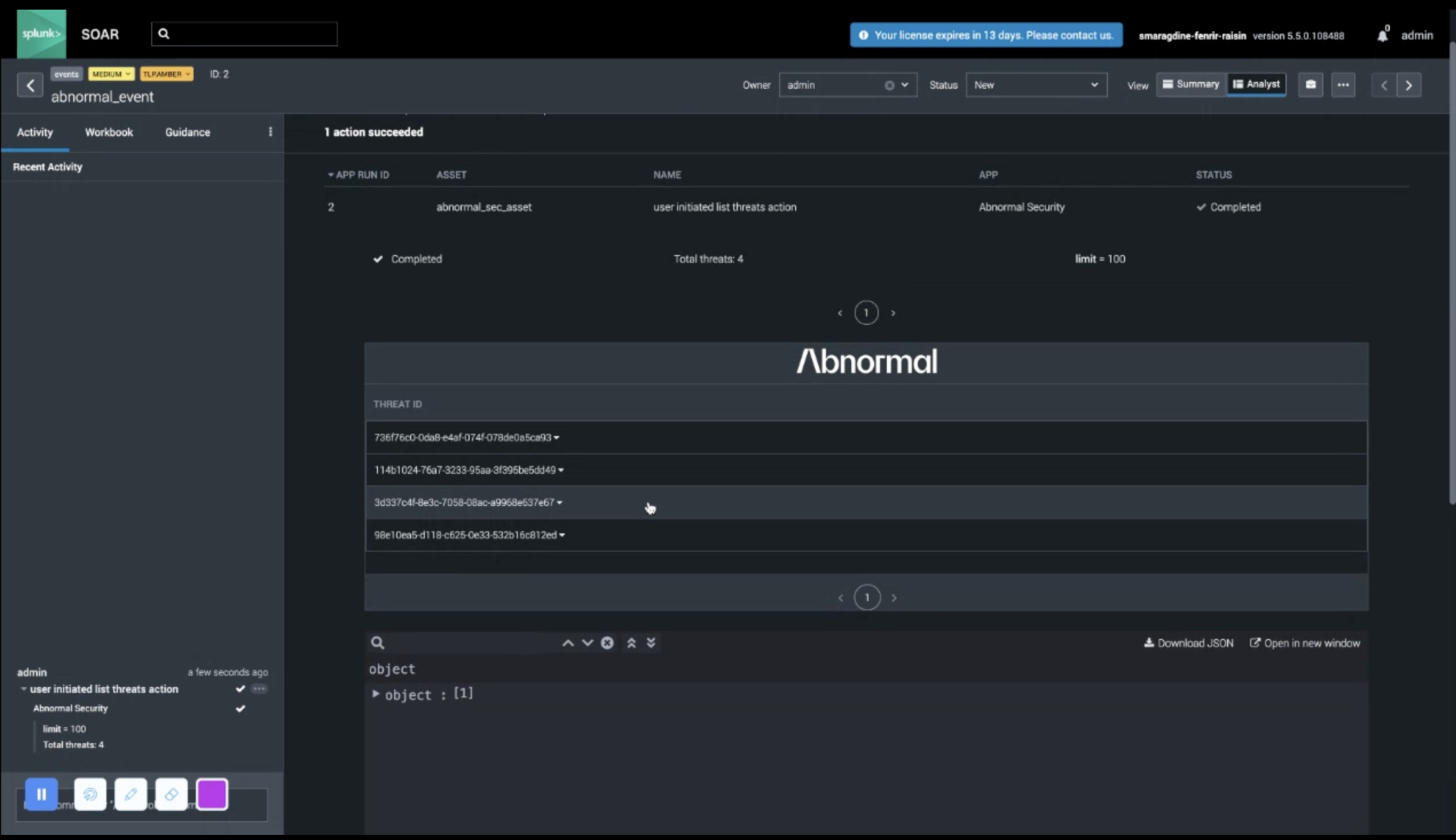The width and height of the screenshot is (1456, 840).
Task: Jump to next JSON search match
Action: click(587, 643)
